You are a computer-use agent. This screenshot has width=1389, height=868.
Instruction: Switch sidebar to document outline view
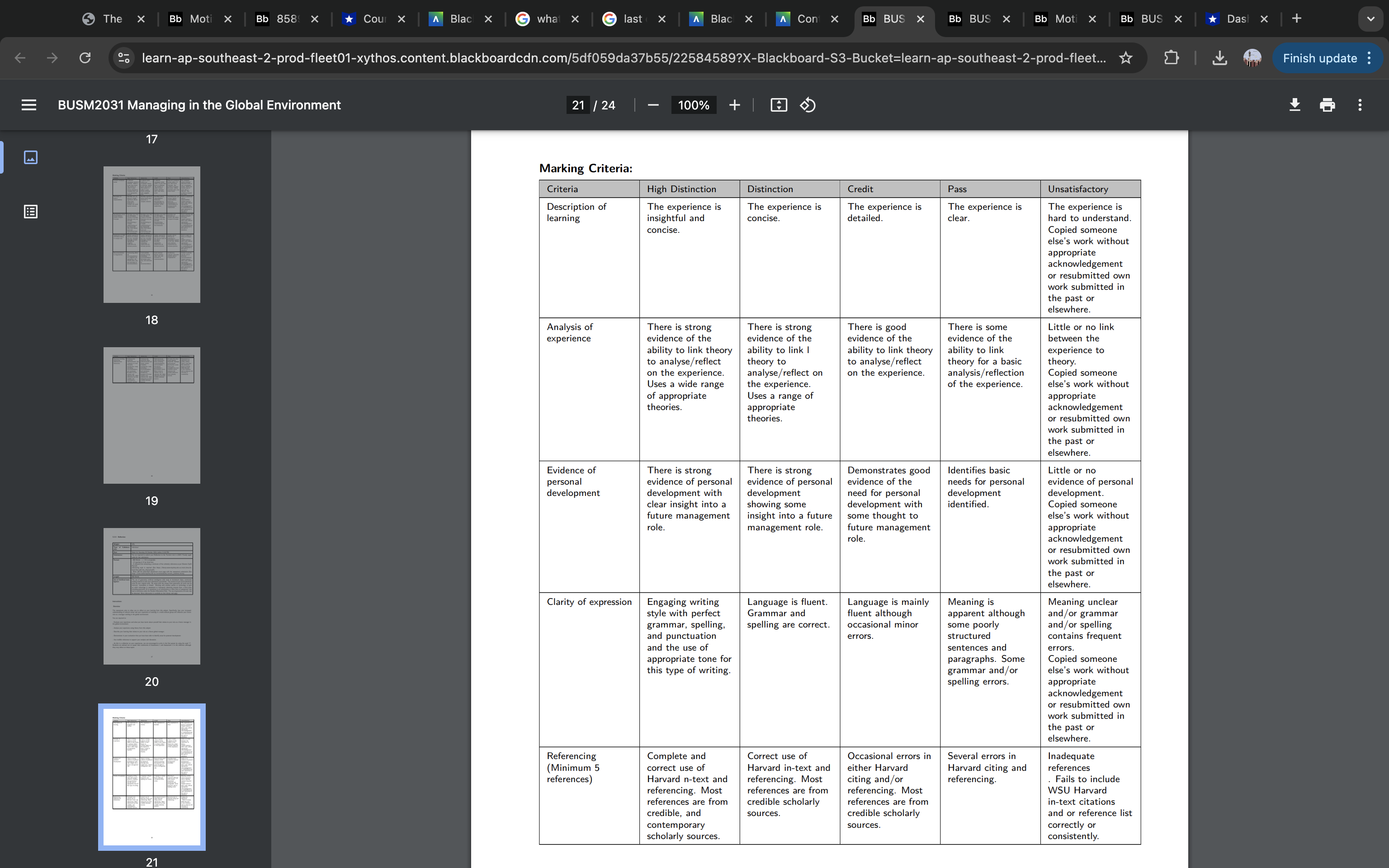30,211
